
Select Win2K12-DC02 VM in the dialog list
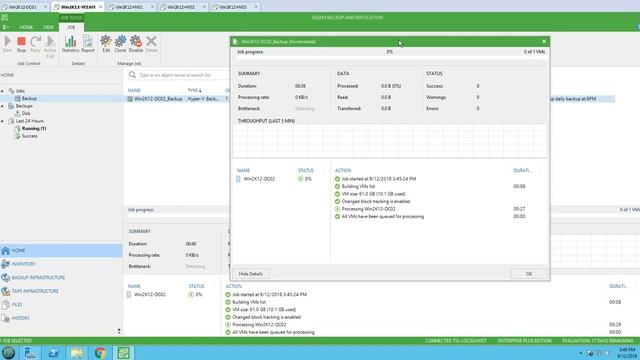259,179
